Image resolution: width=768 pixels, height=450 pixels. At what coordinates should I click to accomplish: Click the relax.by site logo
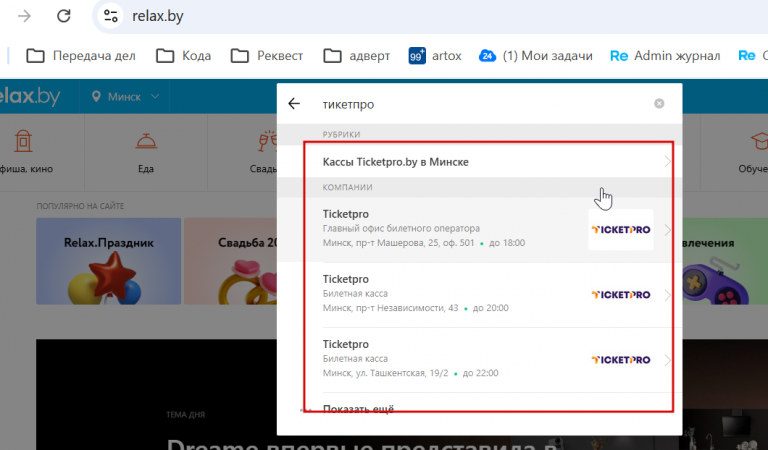click(30, 96)
